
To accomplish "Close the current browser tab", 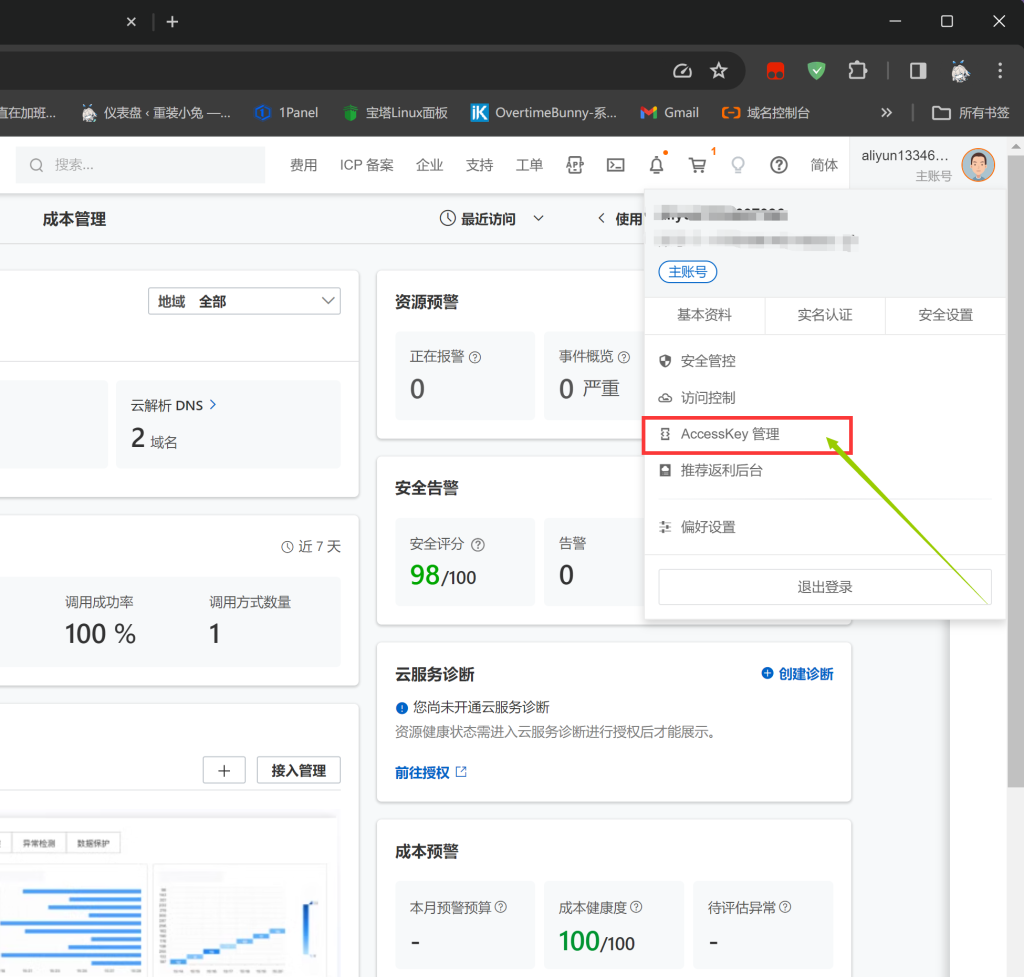I will [x=131, y=22].
